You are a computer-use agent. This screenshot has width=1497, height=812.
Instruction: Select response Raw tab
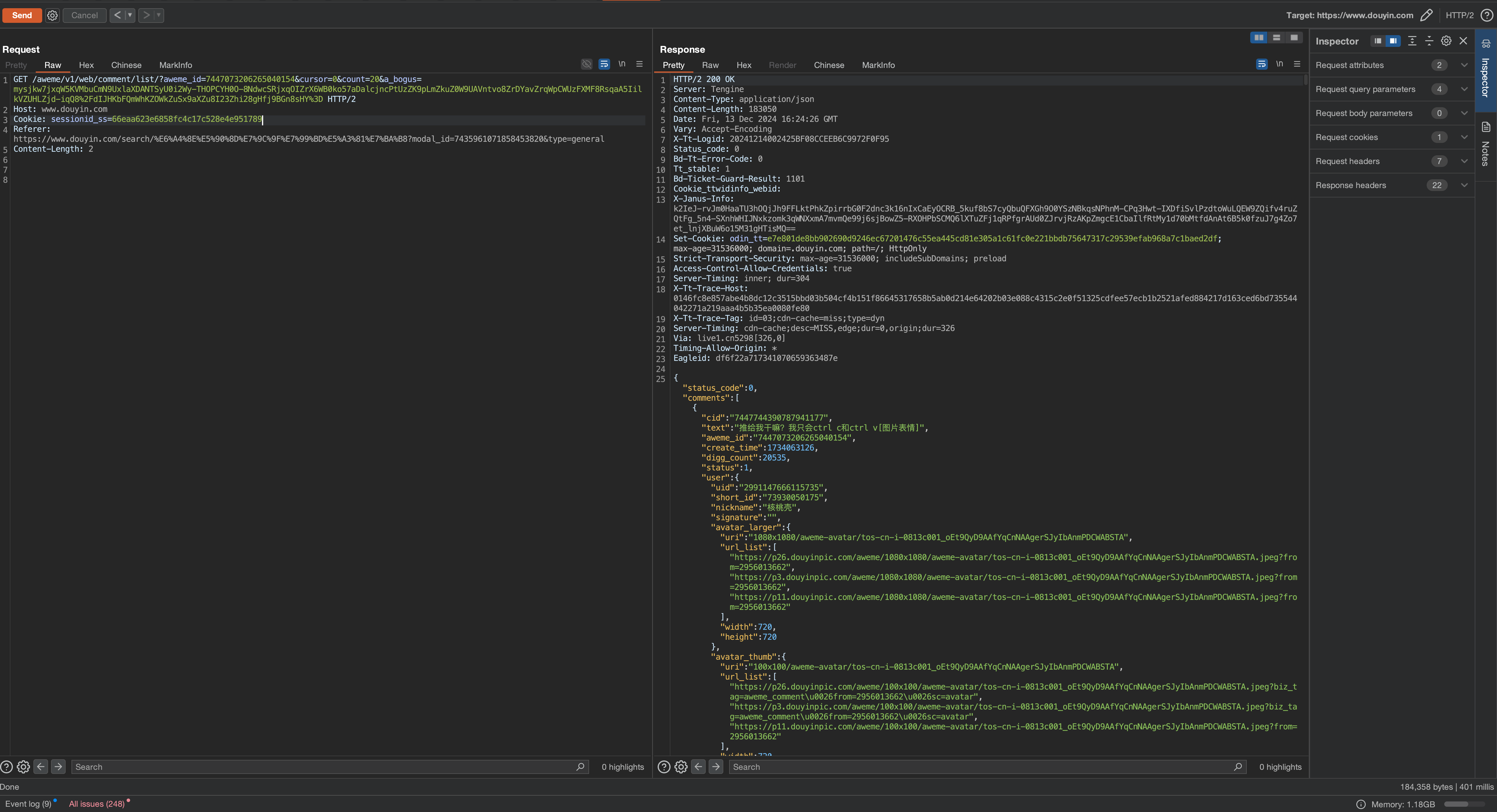710,65
